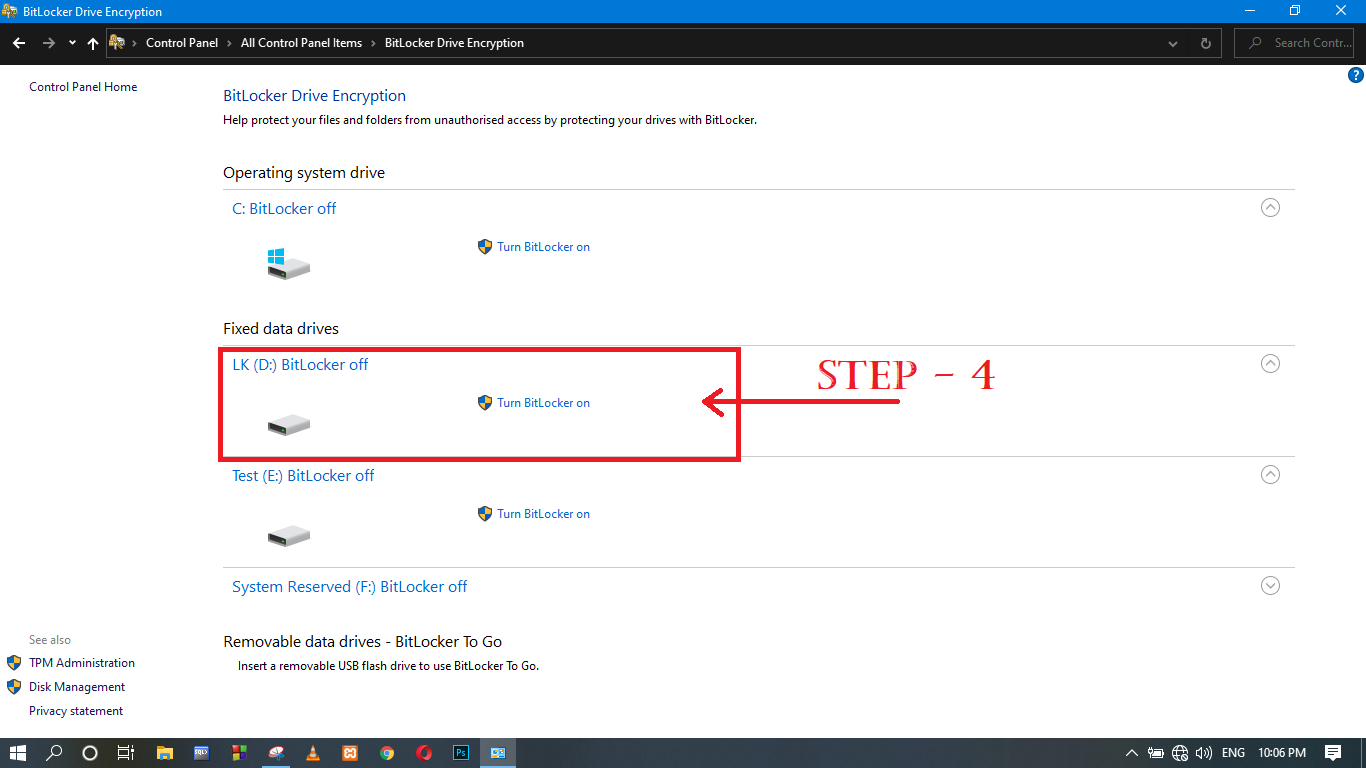Click Control Panel breadcrumb
Screen dimensions: 1366x768
pyautogui.click(x=182, y=43)
